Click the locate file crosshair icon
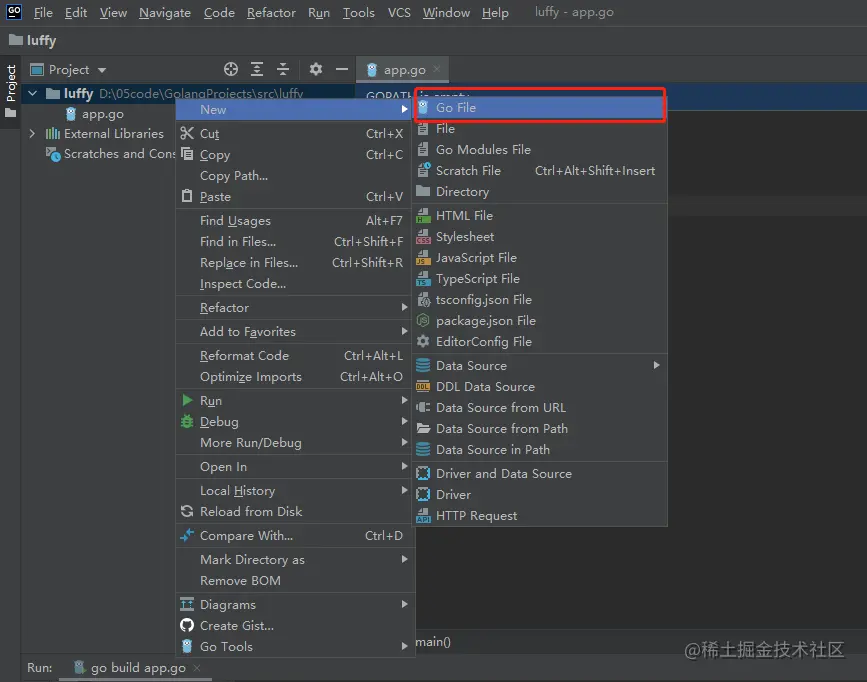867x682 pixels. (x=231, y=69)
